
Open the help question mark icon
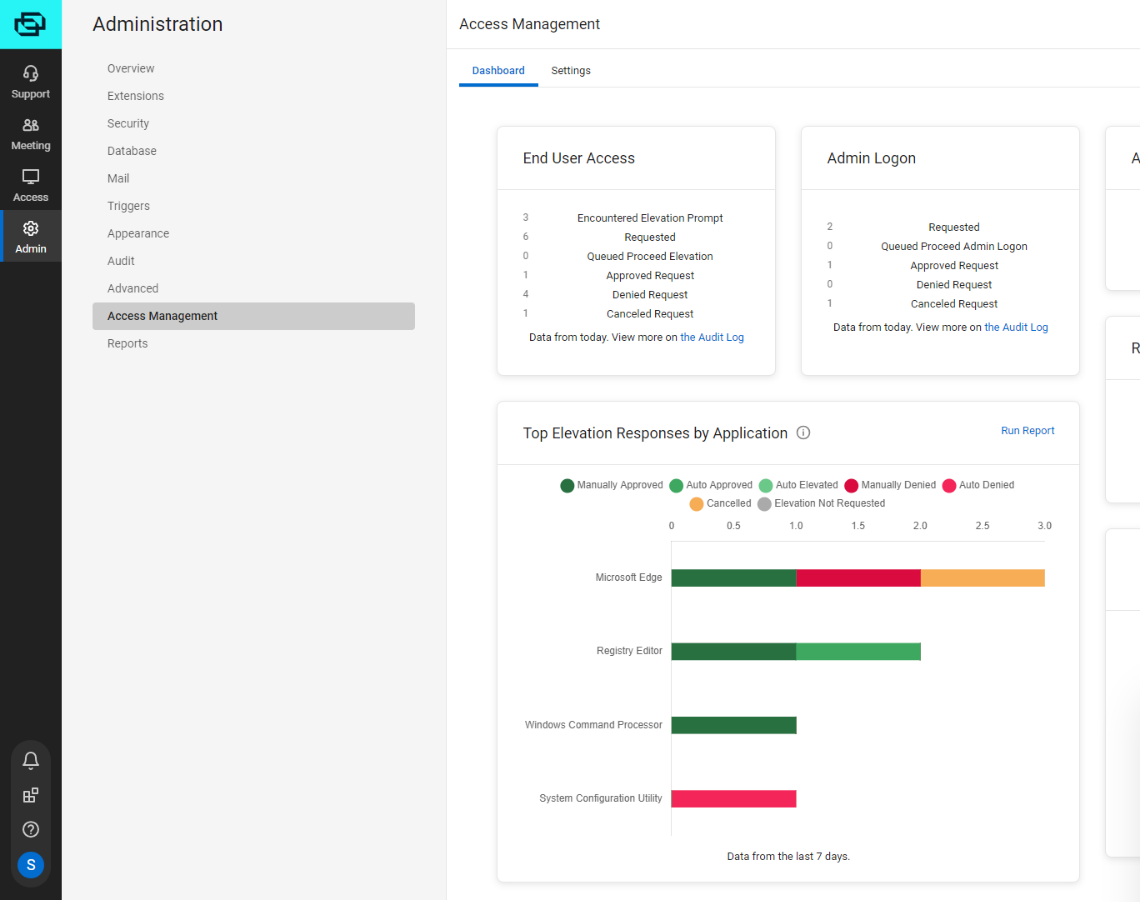pos(31,830)
